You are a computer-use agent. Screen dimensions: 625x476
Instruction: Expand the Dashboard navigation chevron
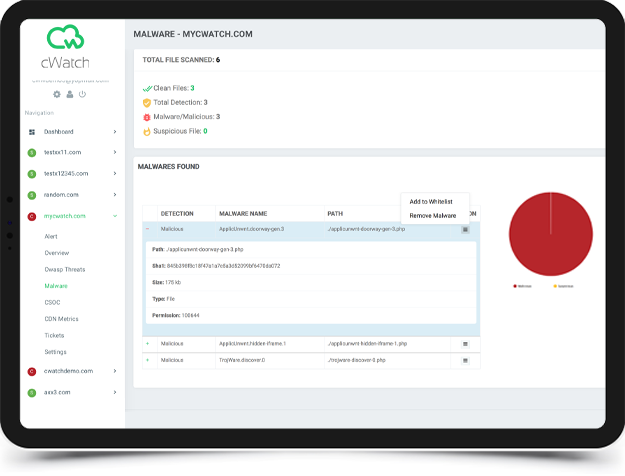point(115,132)
